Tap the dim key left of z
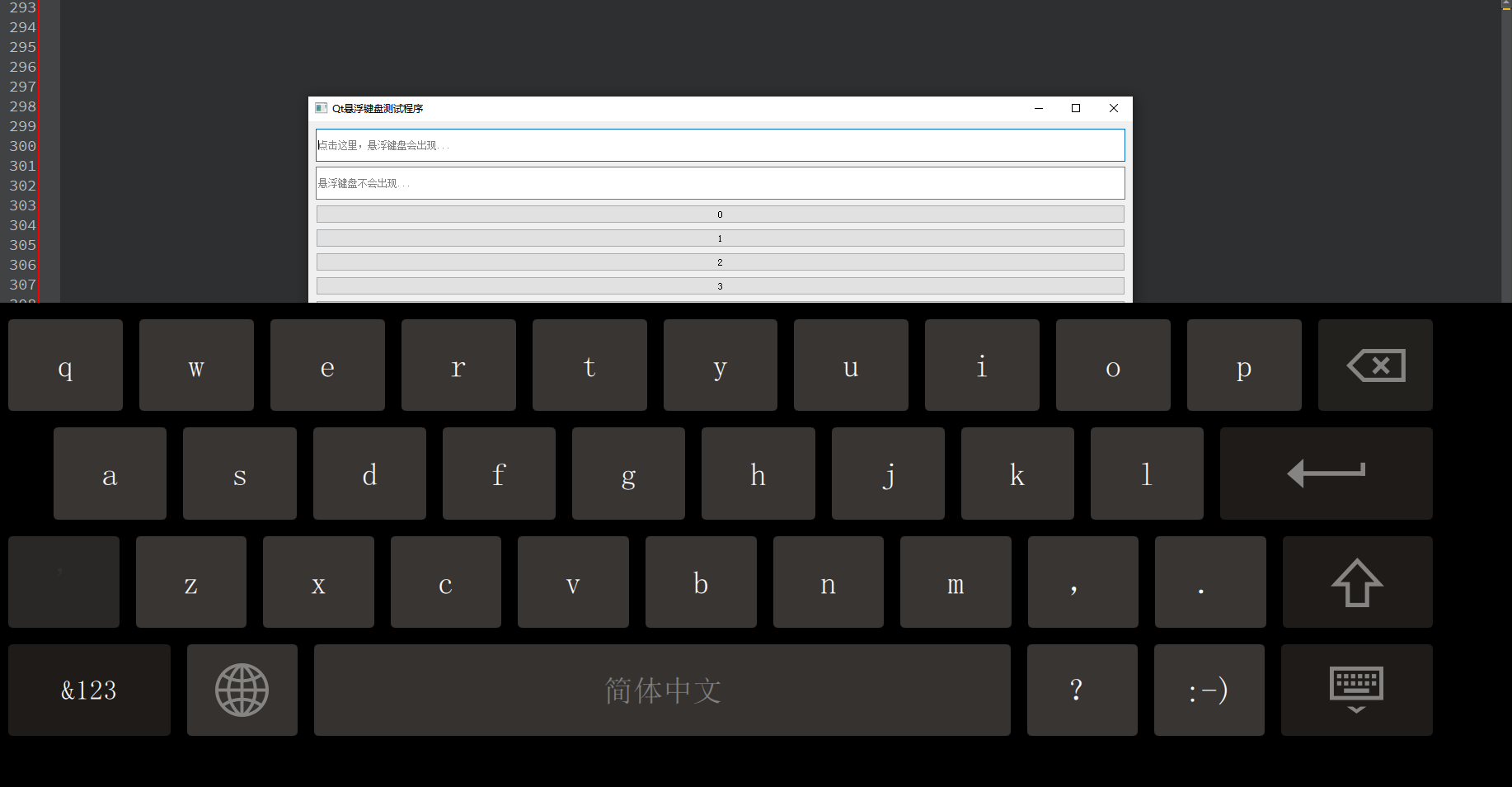This screenshot has width=1512, height=787. 63,582
